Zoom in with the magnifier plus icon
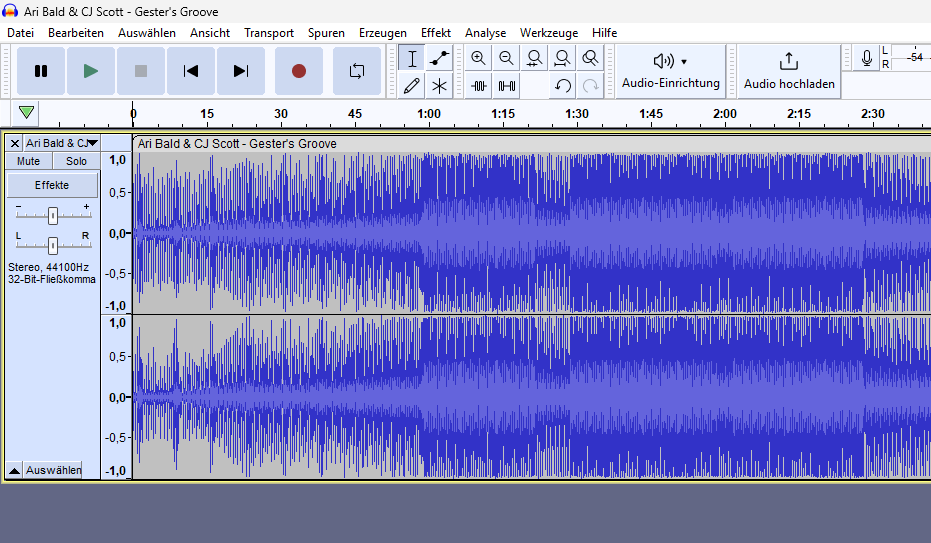The width and height of the screenshot is (931, 543). coord(478,58)
